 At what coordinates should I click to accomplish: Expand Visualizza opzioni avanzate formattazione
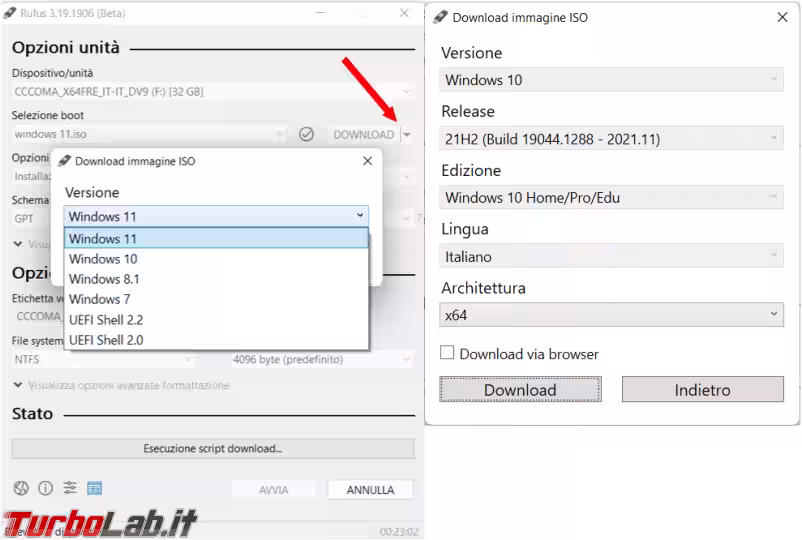[x=122, y=385]
